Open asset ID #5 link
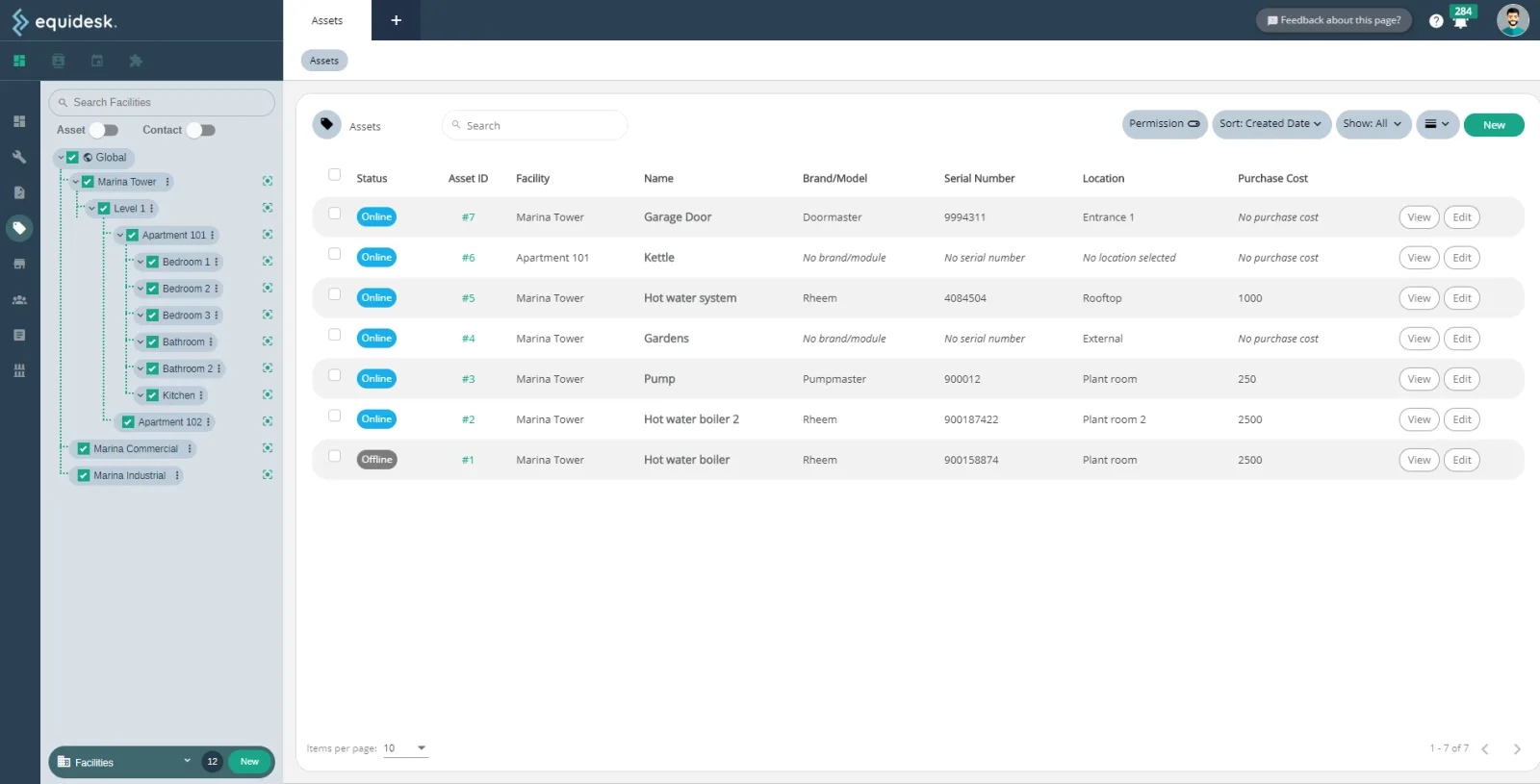Screen dimensions: 1540x784 468,298
